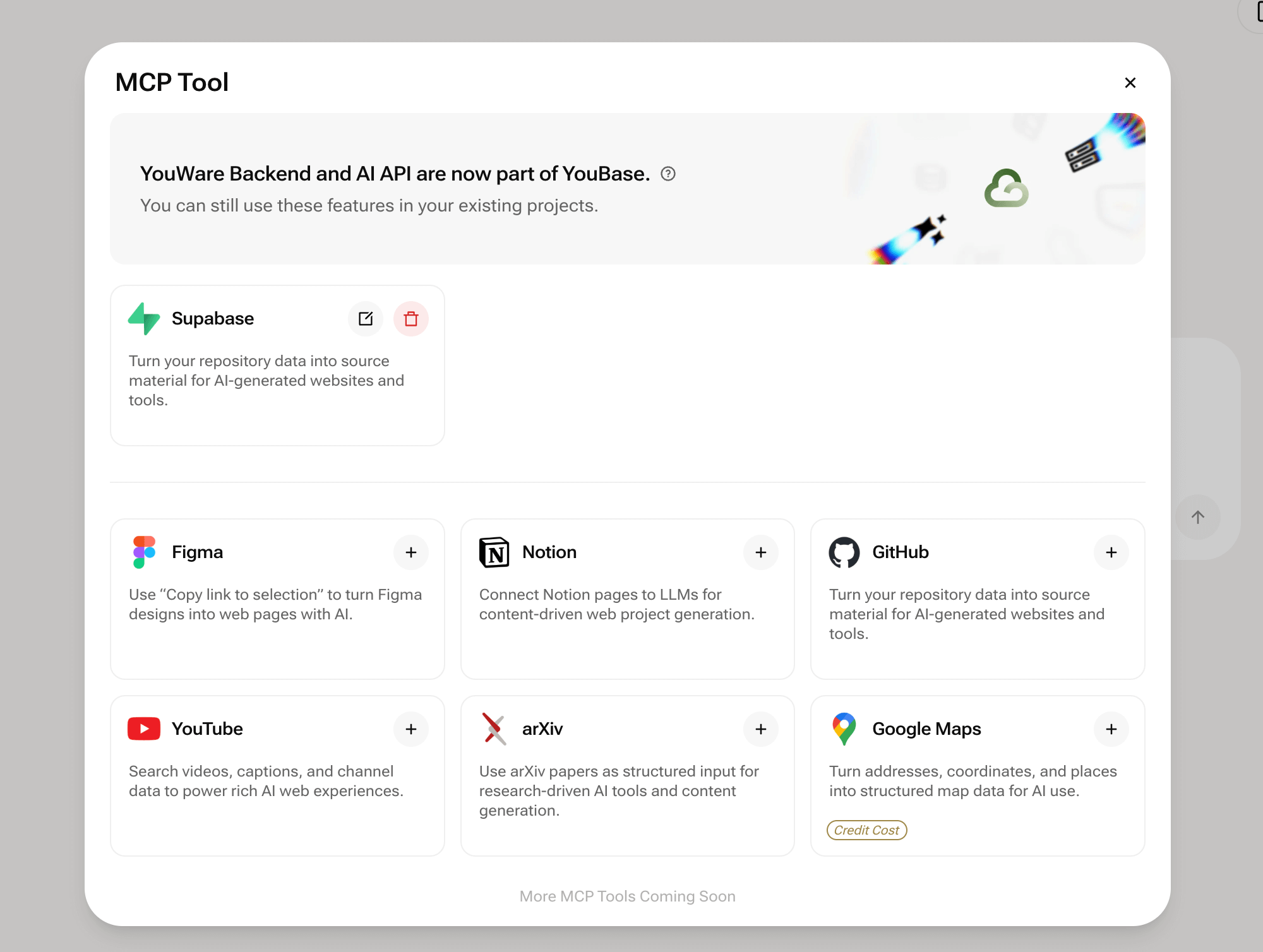Click the Figma logo icon
1263x952 pixels.
click(x=144, y=552)
